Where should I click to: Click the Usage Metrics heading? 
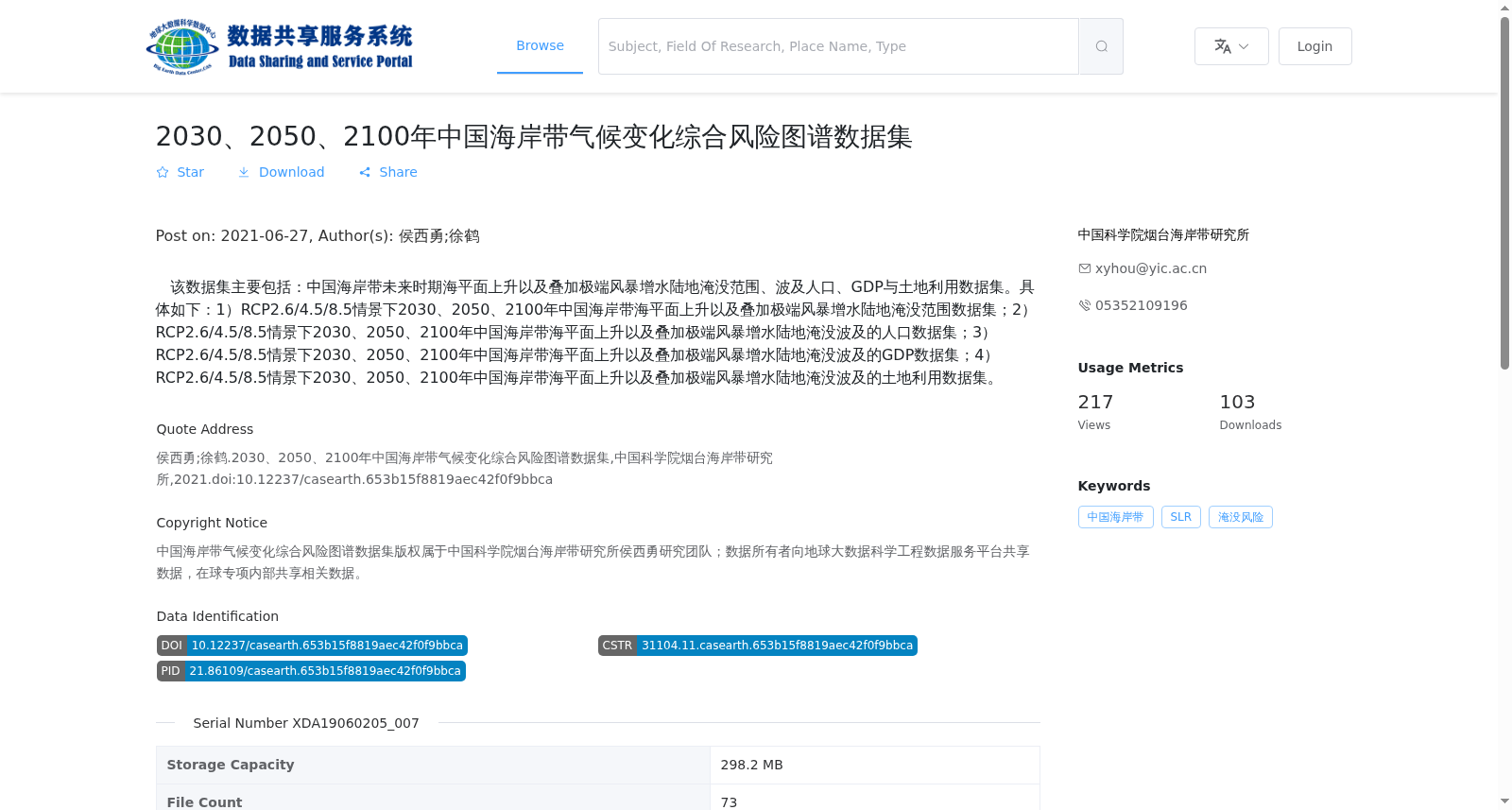click(x=1130, y=368)
